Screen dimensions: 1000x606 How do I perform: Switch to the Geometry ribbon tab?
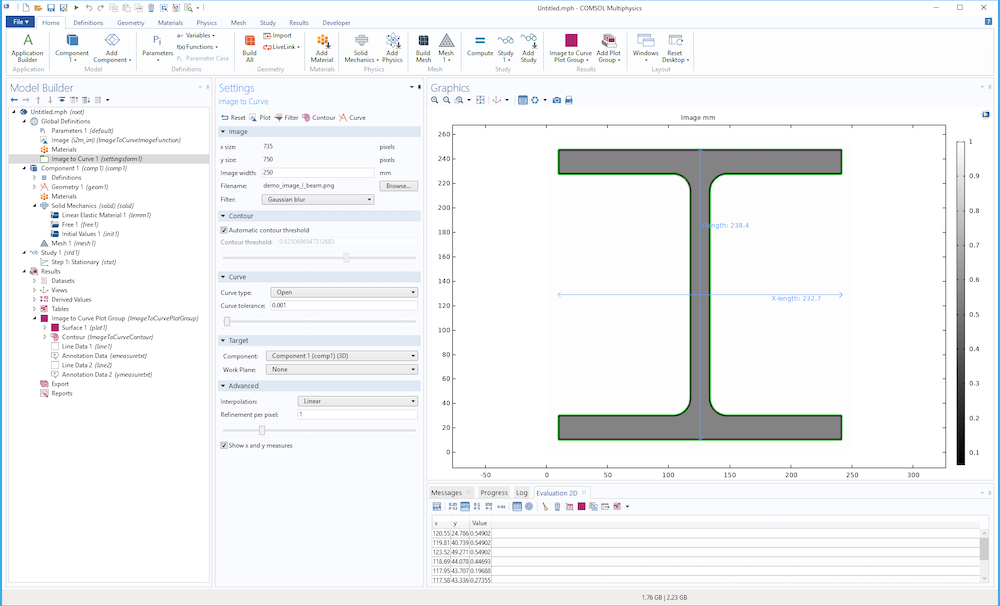pos(130,21)
